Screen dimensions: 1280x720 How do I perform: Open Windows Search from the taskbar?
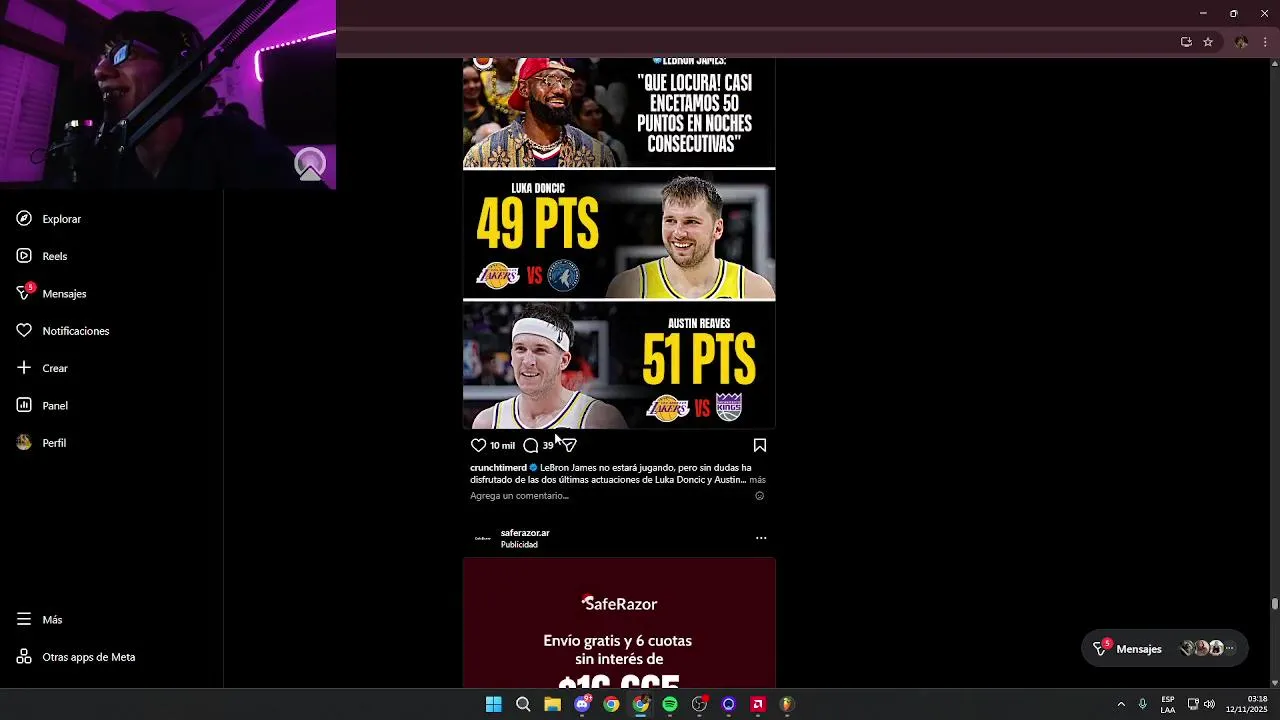(523, 704)
